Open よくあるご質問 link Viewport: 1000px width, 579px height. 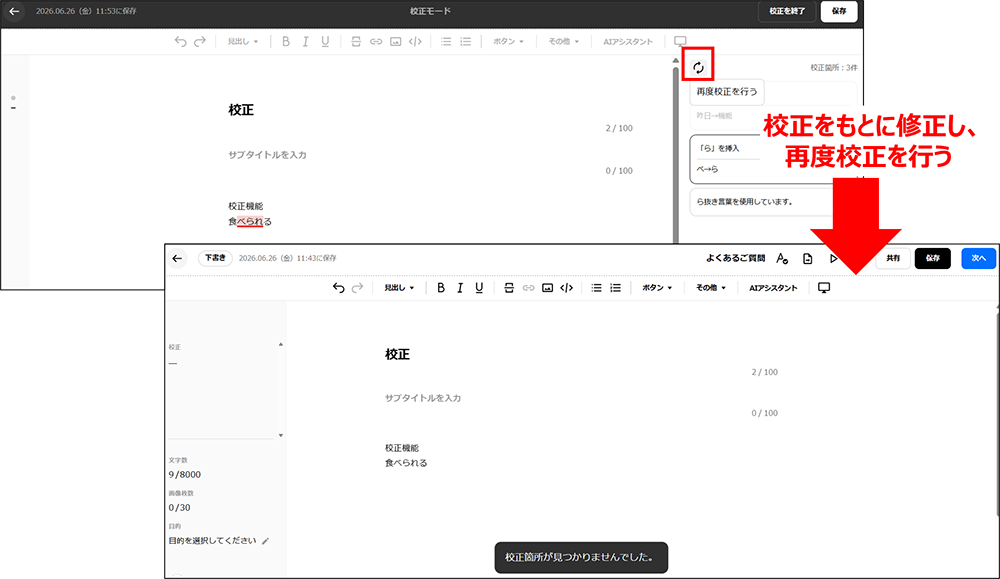(735, 258)
